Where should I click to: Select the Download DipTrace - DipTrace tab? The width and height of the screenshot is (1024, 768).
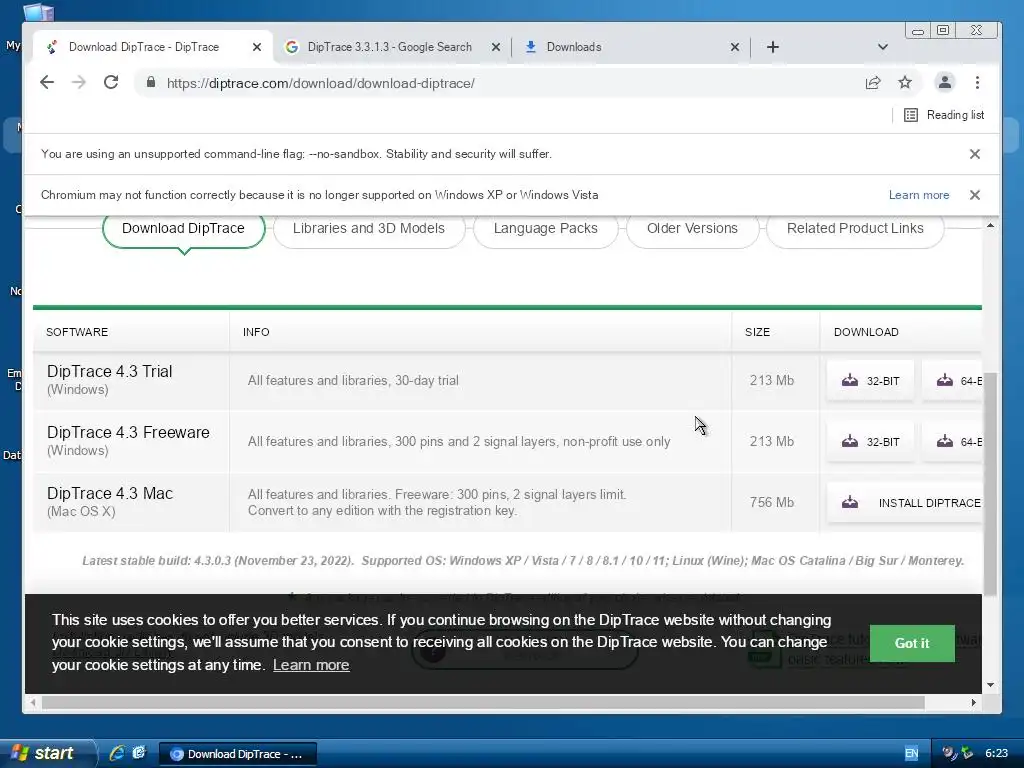click(x=153, y=47)
